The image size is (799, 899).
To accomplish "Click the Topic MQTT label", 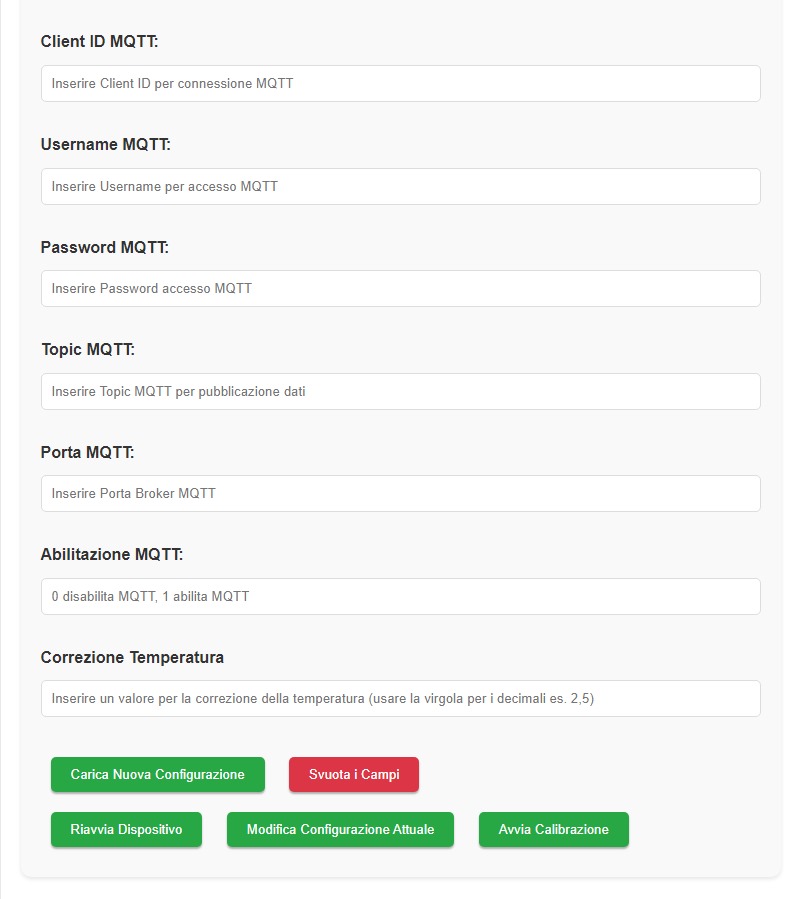I will coord(88,349).
